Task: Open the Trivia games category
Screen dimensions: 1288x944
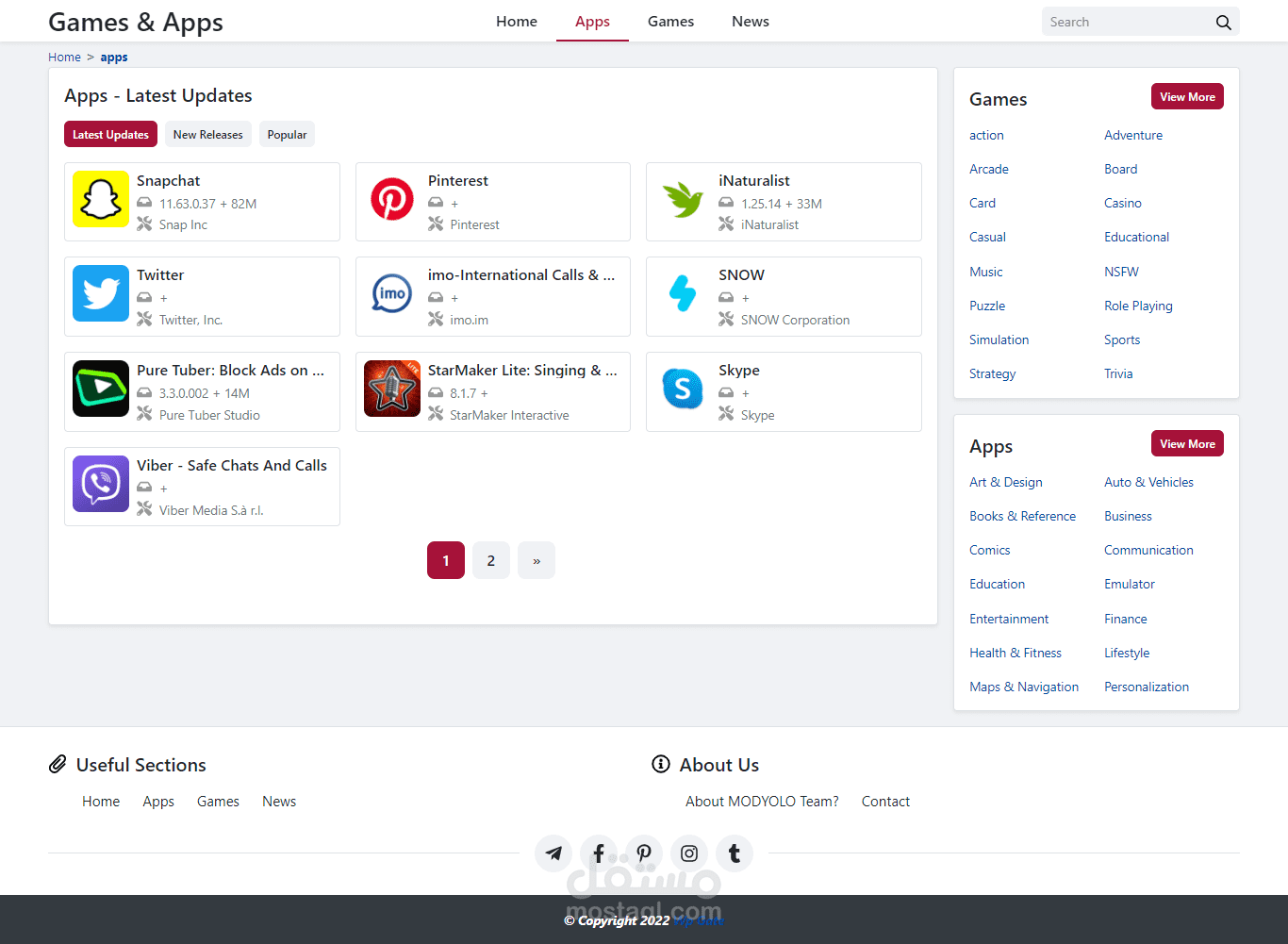Action: [1118, 373]
